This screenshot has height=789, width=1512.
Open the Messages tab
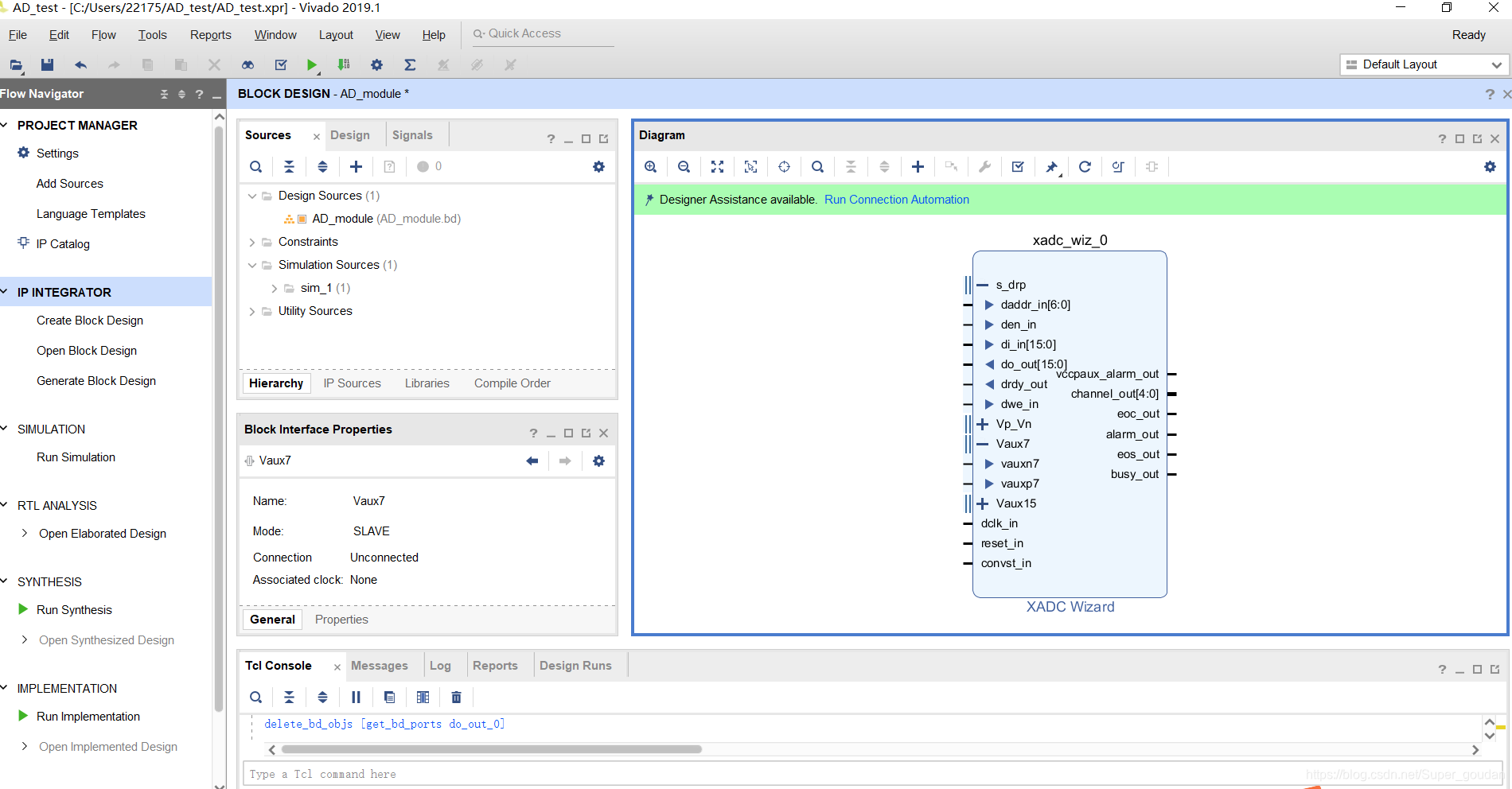click(x=380, y=666)
